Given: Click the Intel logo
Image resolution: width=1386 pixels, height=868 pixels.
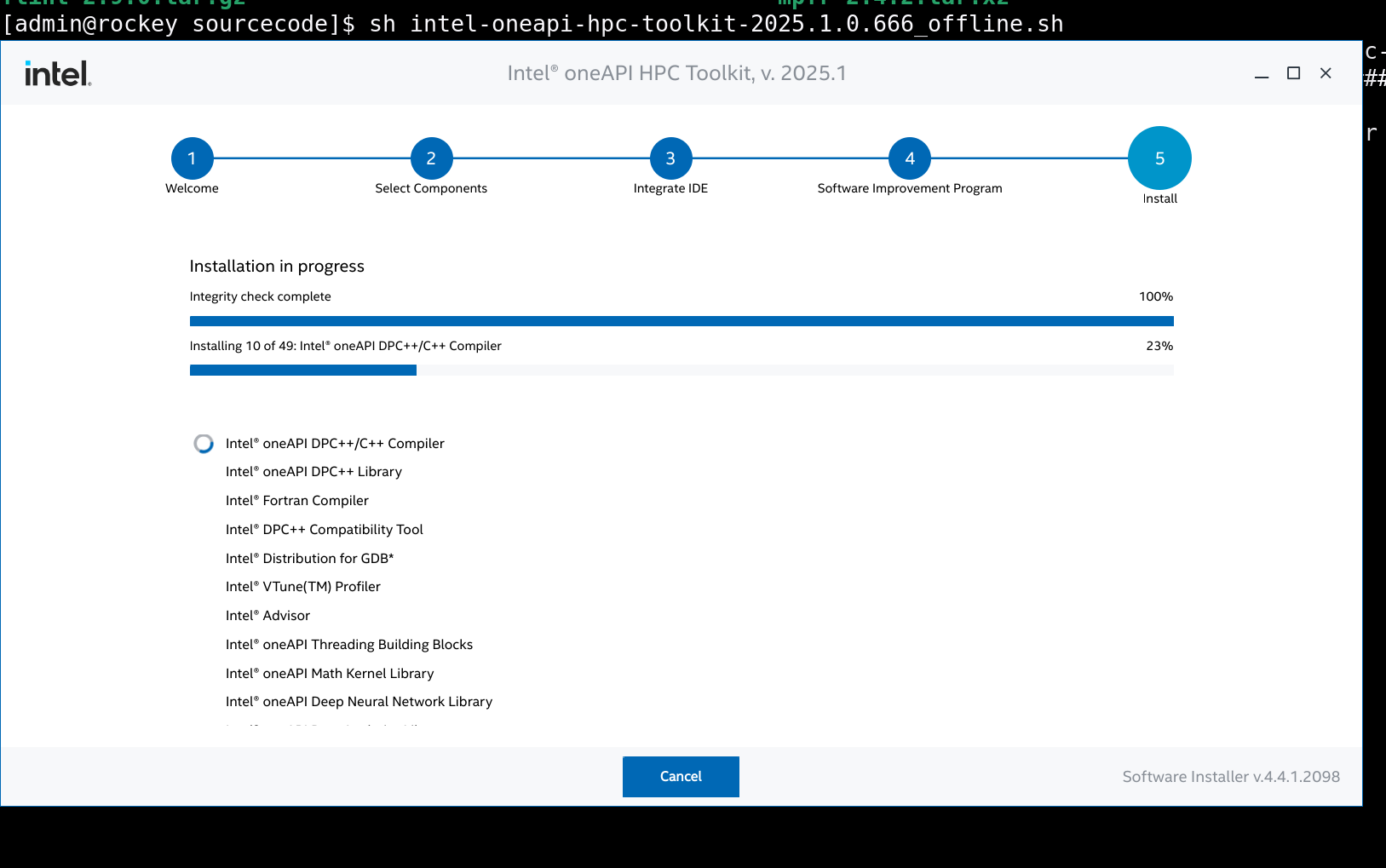Looking at the screenshot, I should pyautogui.click(x=58, y=73).
